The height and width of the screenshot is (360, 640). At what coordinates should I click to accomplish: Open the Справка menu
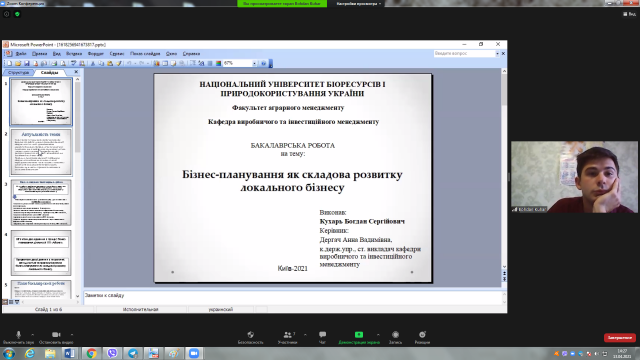191,53
